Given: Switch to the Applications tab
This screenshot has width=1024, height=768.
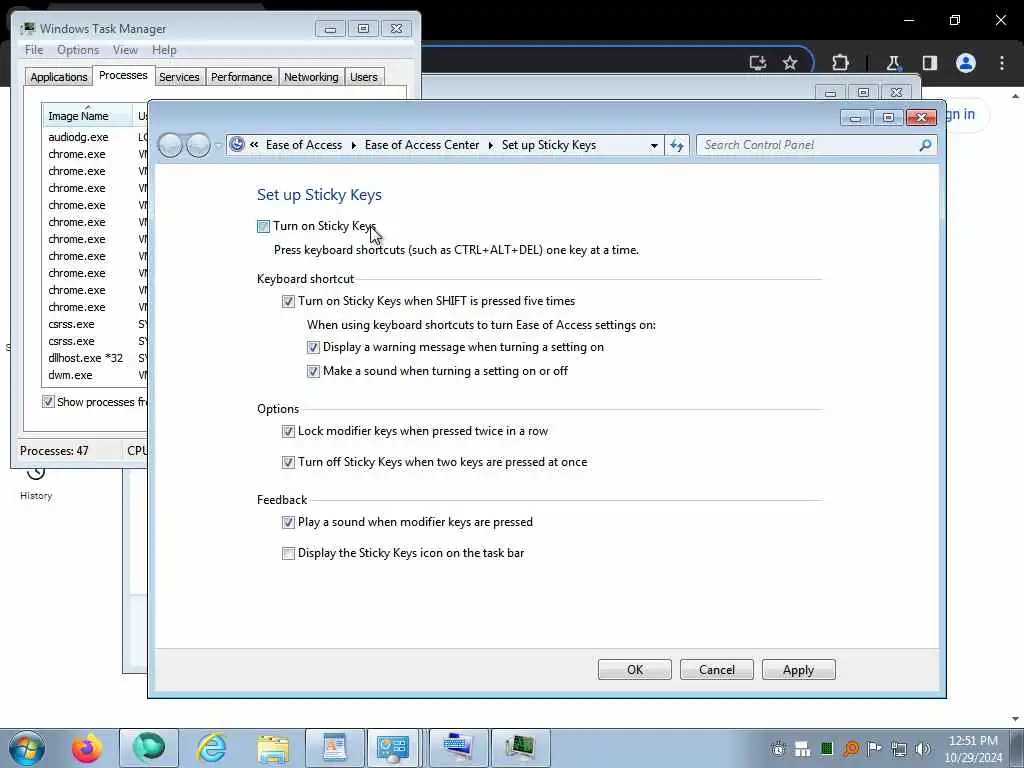Looking at the screenshot, I should tap(59, 77).
